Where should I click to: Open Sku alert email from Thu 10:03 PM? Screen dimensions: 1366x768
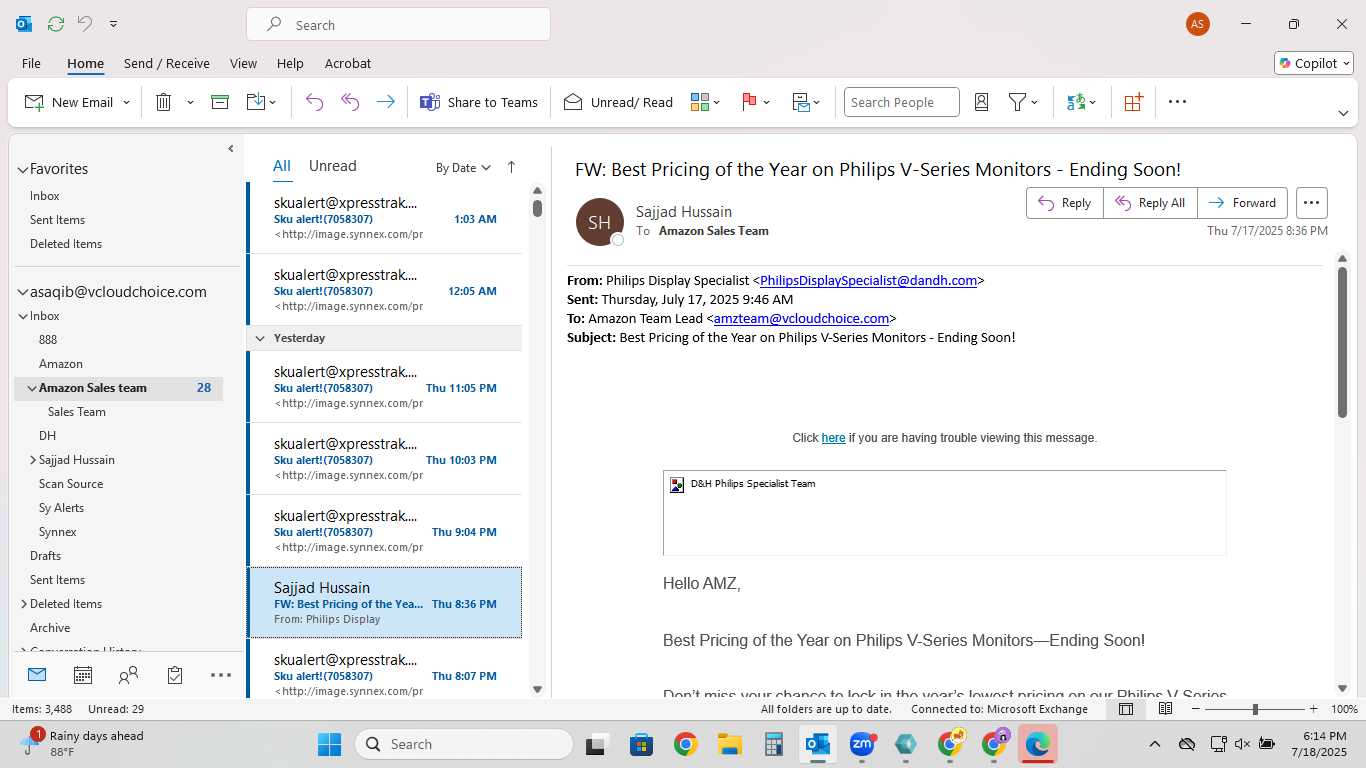[x=385, y=459]
